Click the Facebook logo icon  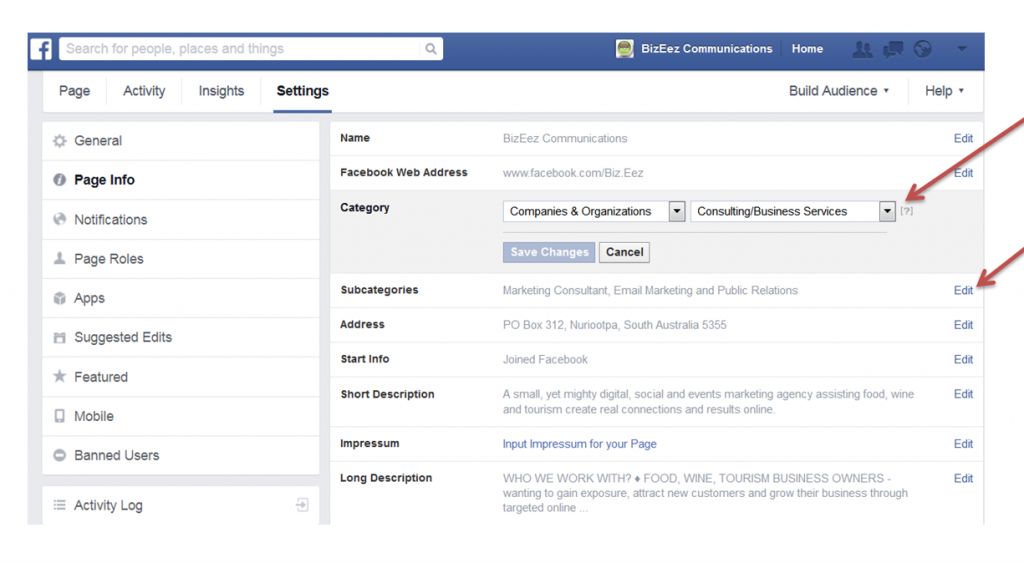coord(41,49)
